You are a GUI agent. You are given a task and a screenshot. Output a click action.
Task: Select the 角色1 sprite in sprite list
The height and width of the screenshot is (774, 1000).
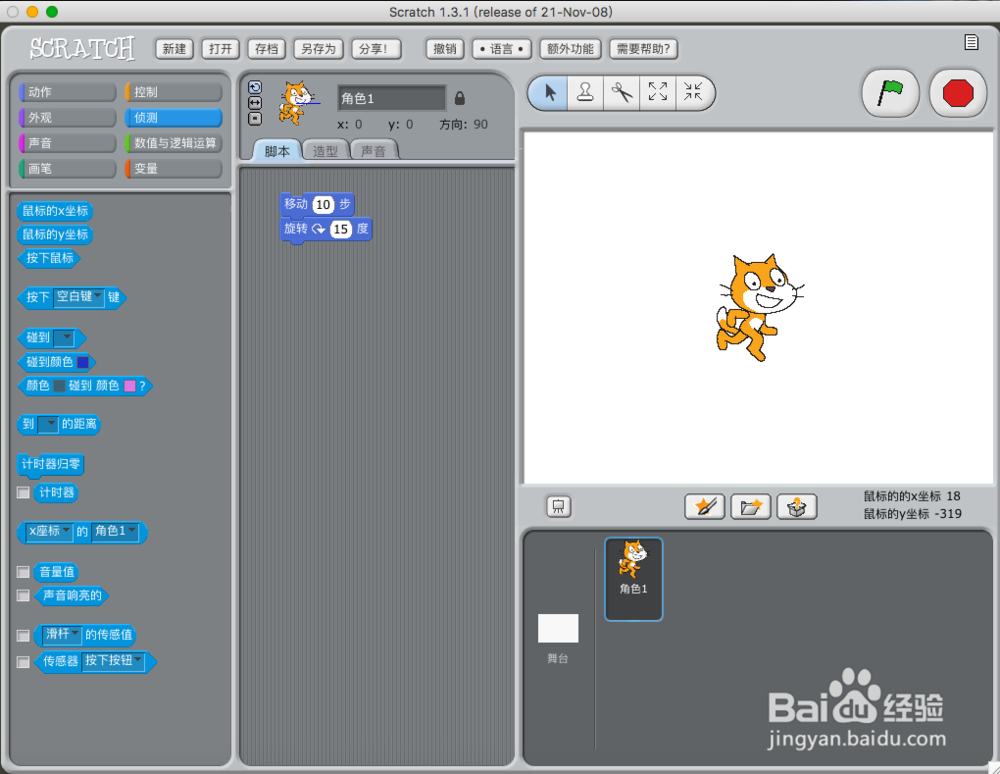[633, 579]
